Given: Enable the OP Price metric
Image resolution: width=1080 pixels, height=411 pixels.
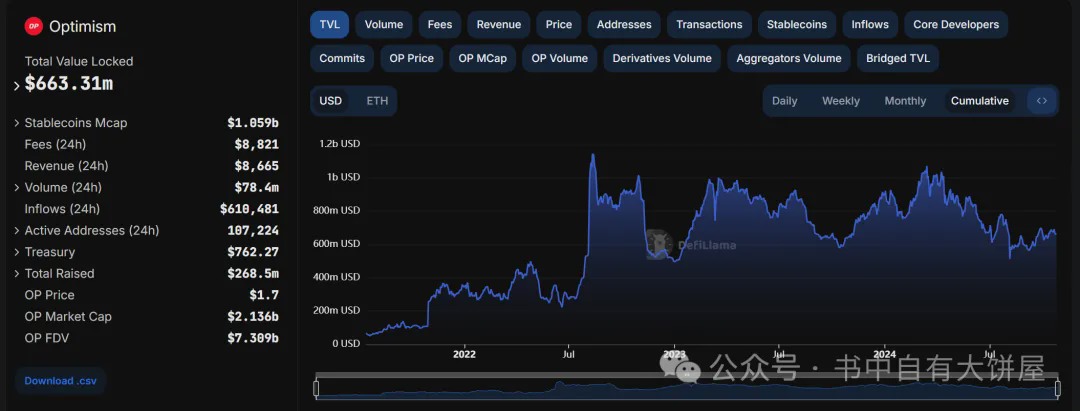Looking at the screenshot, I should [x=412, y=59].
